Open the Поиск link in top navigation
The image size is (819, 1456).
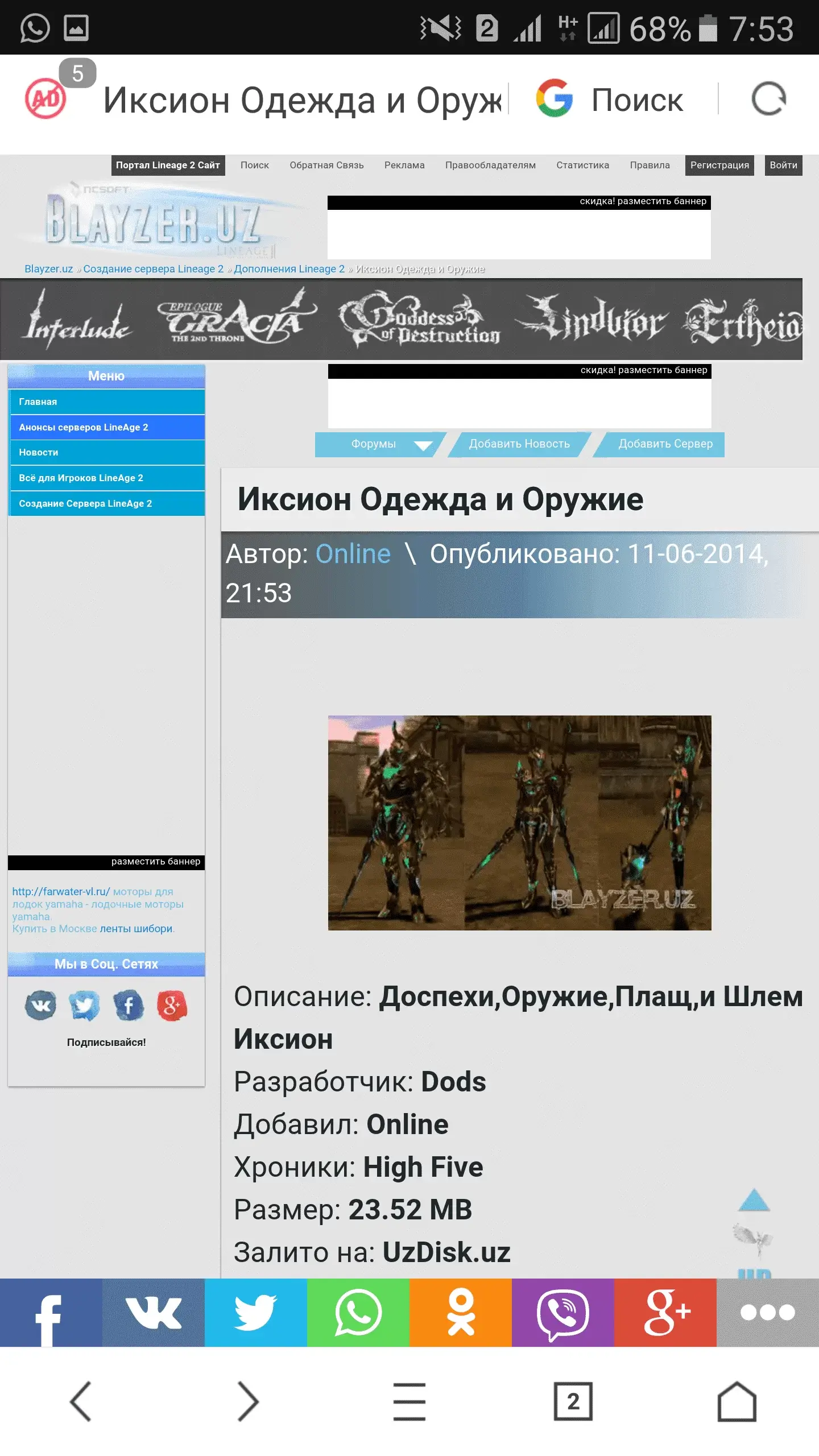point(254,166)
